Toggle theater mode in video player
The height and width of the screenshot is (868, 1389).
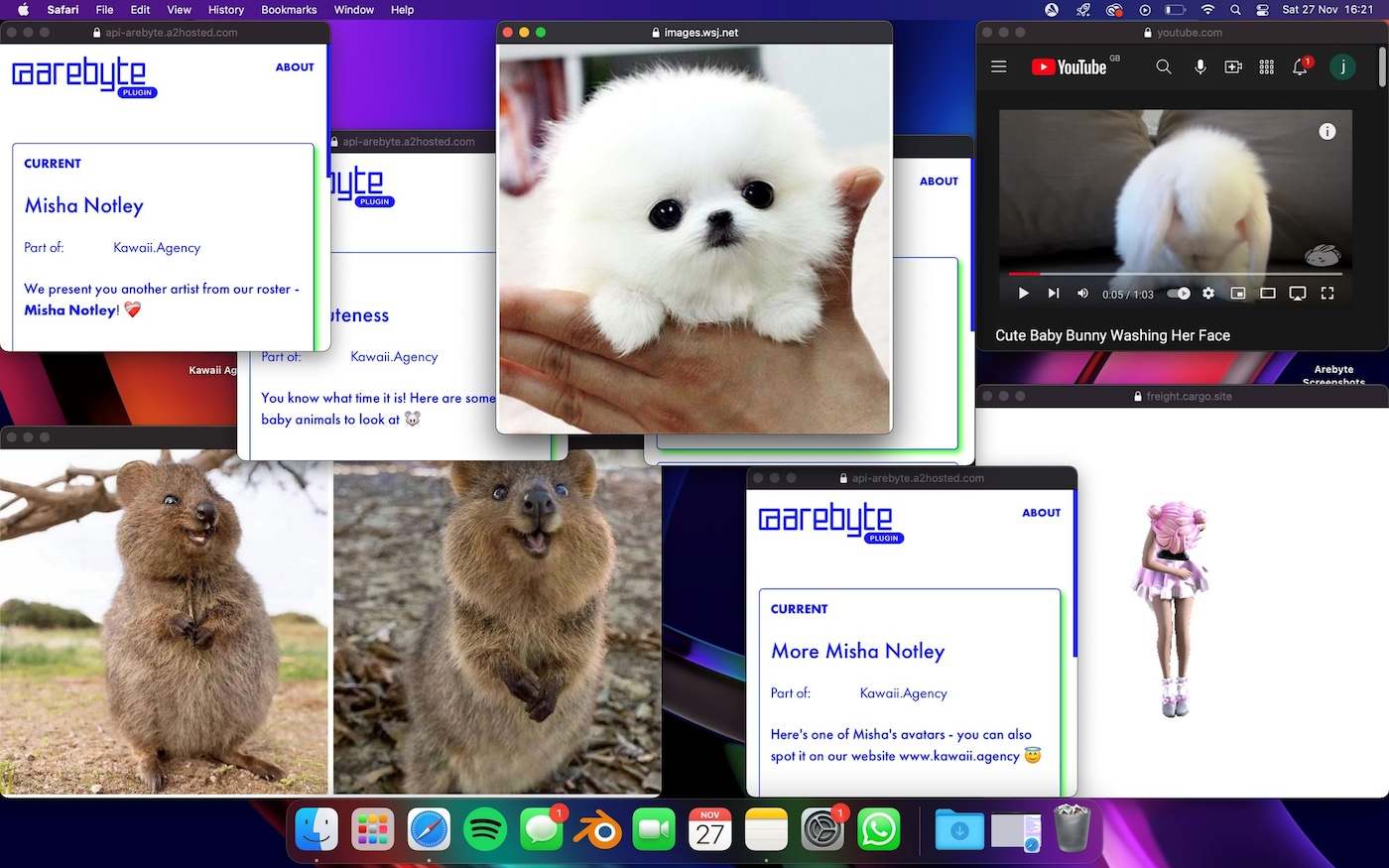click(1267, 294)
